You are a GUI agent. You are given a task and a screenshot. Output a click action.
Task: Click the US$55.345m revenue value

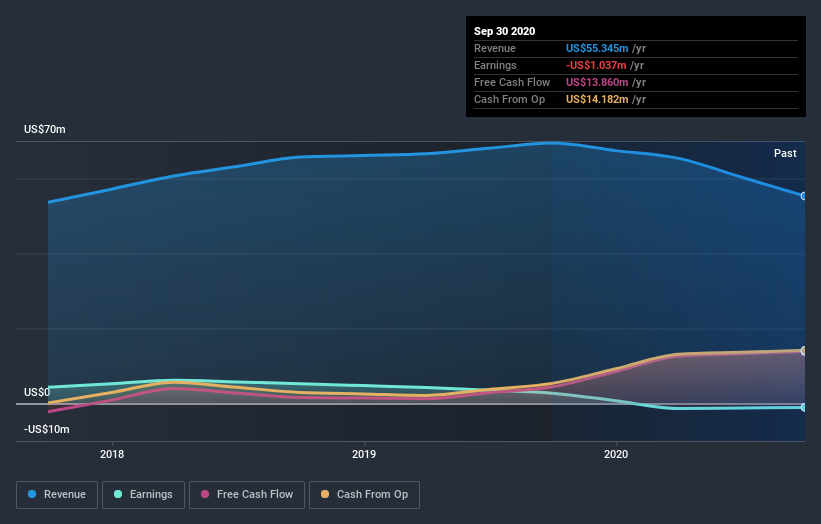[x=597, y=48]
